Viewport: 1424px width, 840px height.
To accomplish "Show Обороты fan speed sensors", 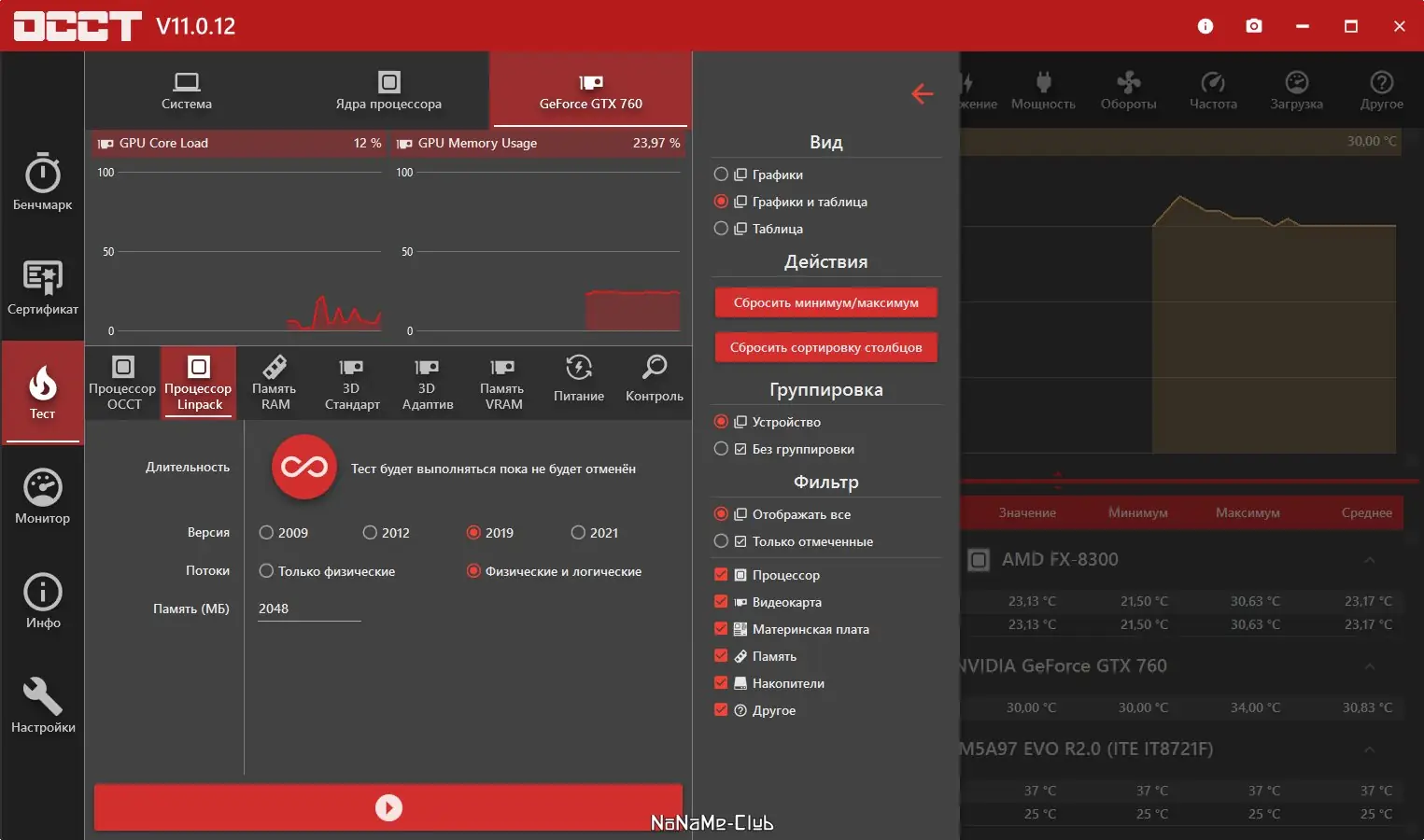I will [1128, 91].
